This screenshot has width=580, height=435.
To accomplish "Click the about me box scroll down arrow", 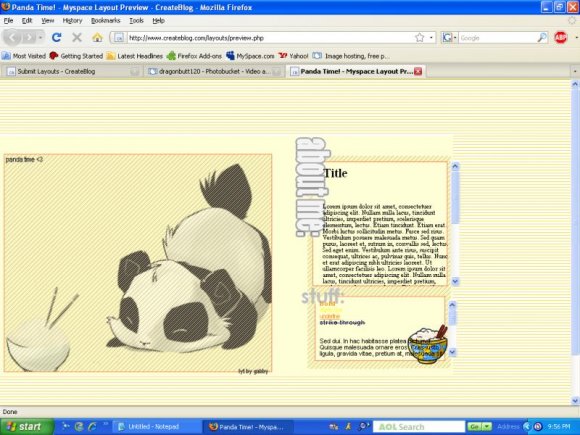I will tap(455, 281).
